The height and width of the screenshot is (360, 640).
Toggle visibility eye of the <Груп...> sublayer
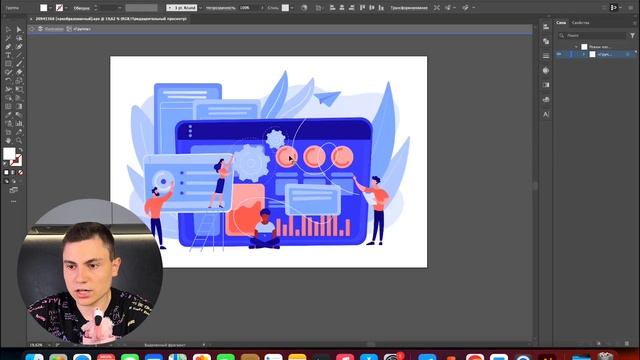(559, 54)
